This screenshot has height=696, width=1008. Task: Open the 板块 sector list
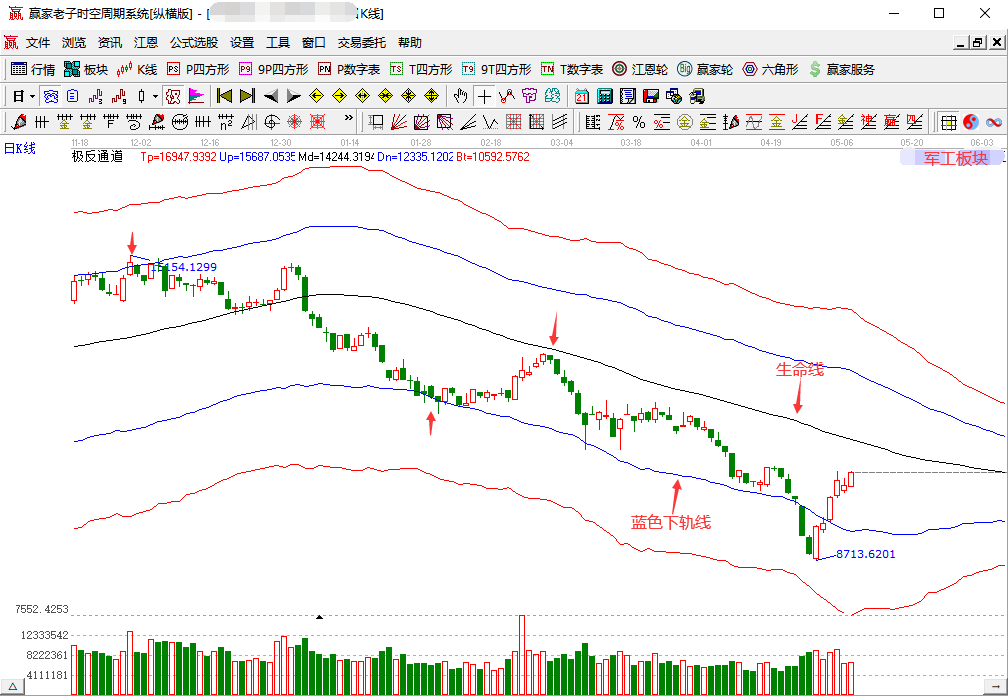[x=86, y=69]
